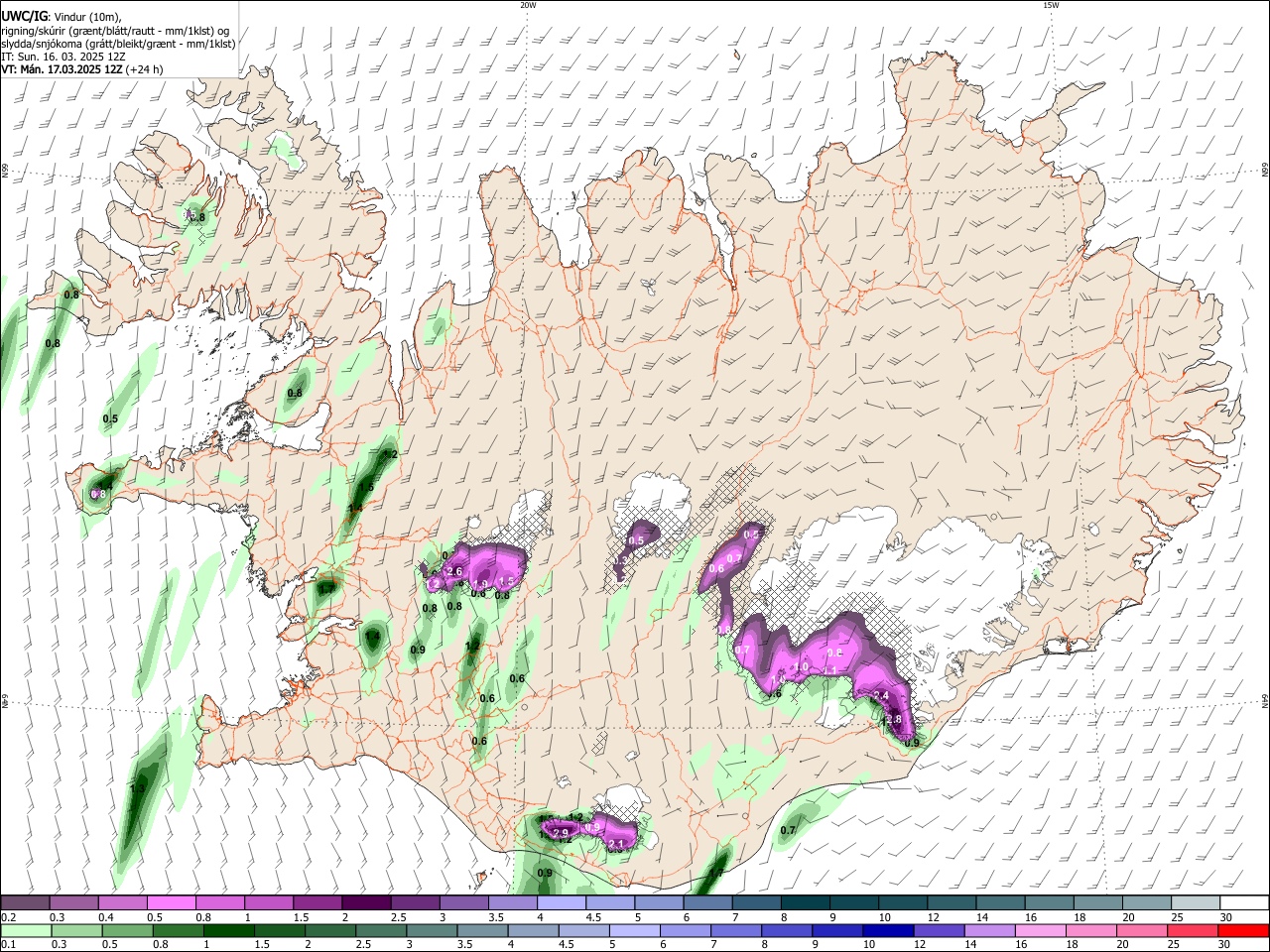Click the 2.9 precipitation value on the map
Image resolution: width=1270 pixels, height=952 pixels.
pyautogui.click(x=560, y=833)
